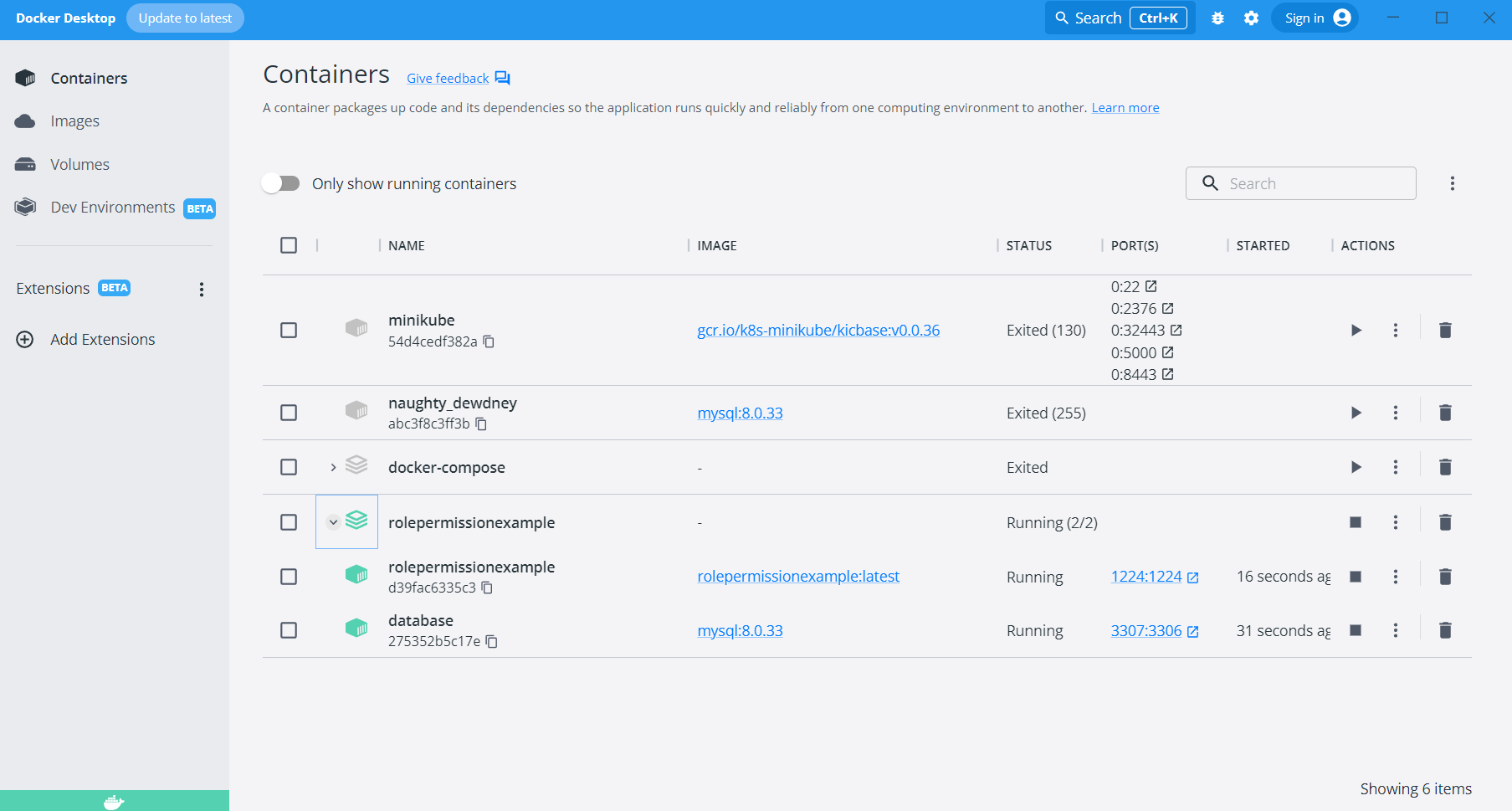Image resolution: width=1512 pixels, height=811 pixels.
Task: Open more actions for docker-compose
Action: tap(1395, 467)
